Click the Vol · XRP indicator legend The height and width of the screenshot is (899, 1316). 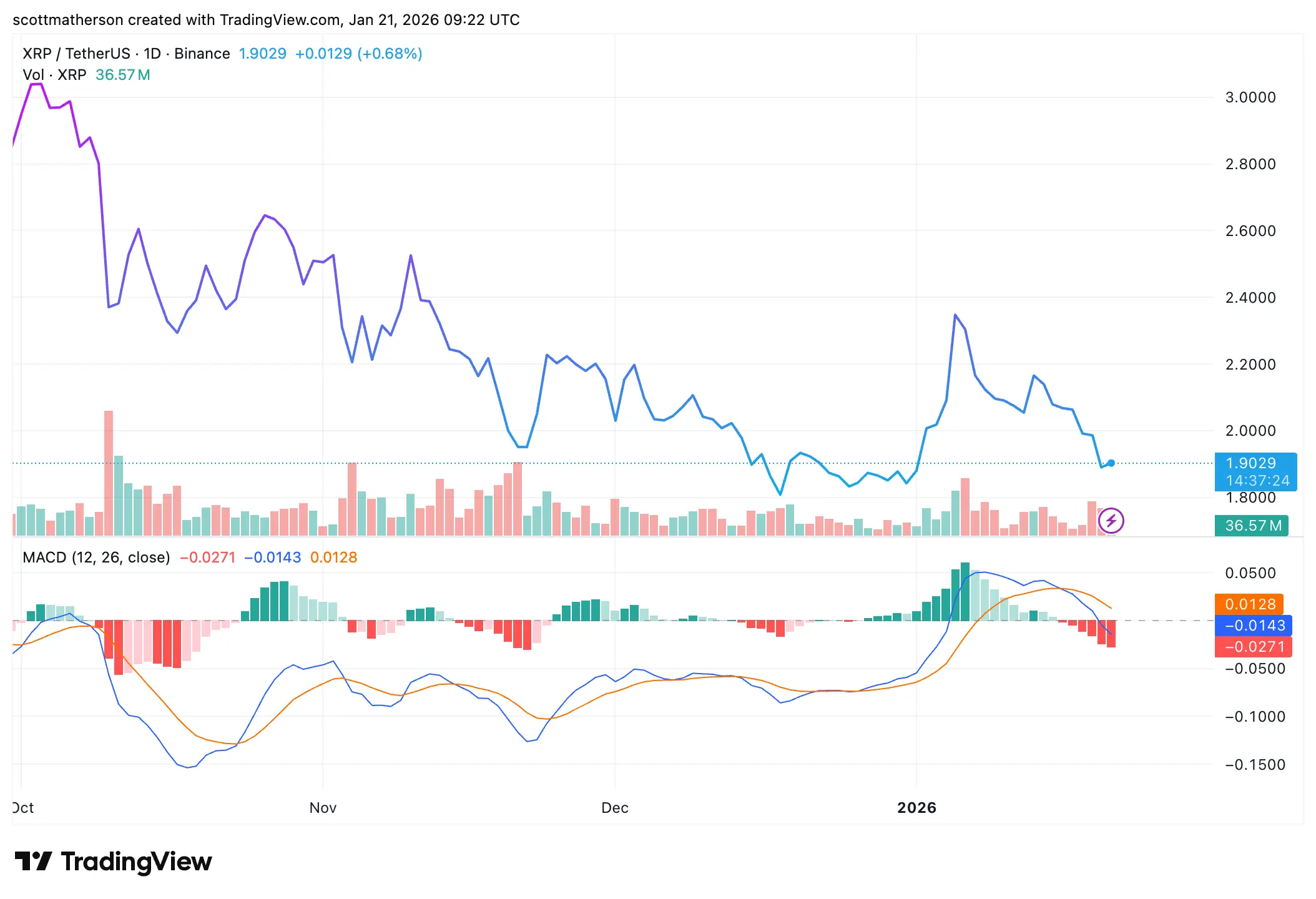pyautogui.click(x=54, y=75)
